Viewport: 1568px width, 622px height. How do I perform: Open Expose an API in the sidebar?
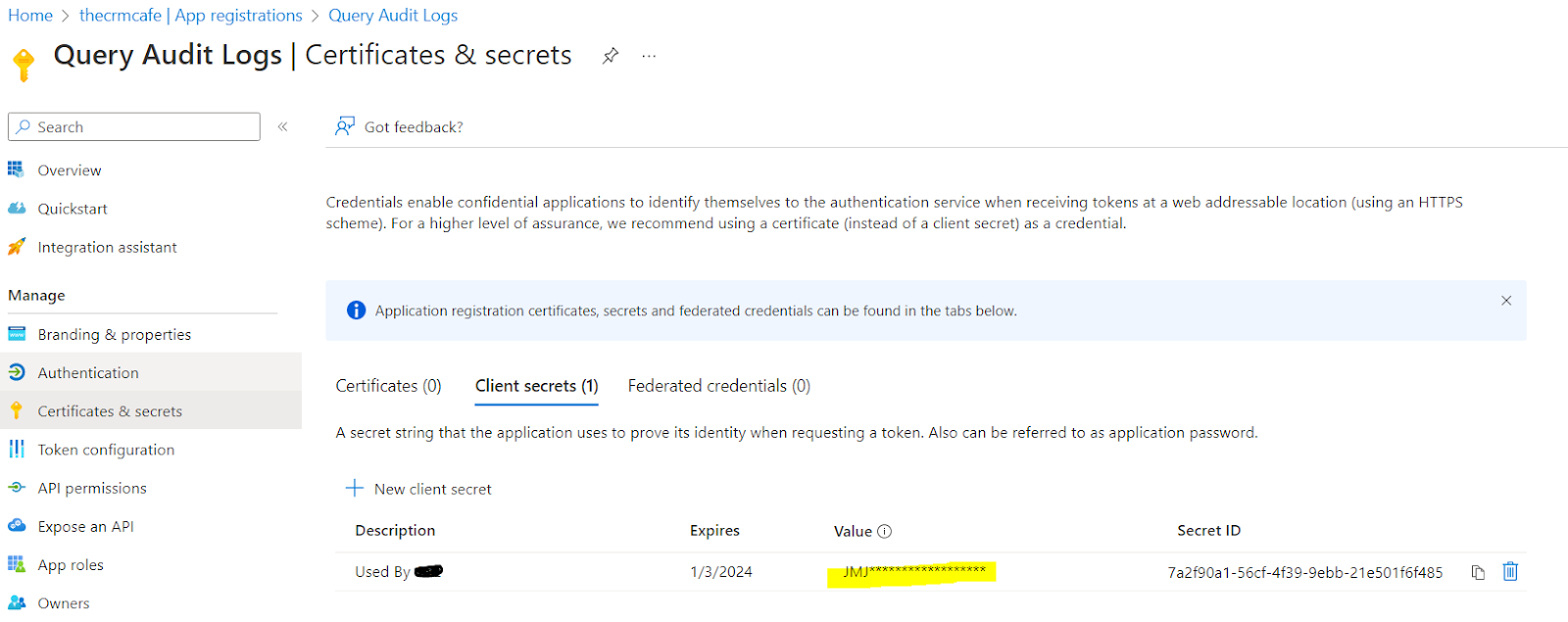pyautogui.click(x=85, y=527)
